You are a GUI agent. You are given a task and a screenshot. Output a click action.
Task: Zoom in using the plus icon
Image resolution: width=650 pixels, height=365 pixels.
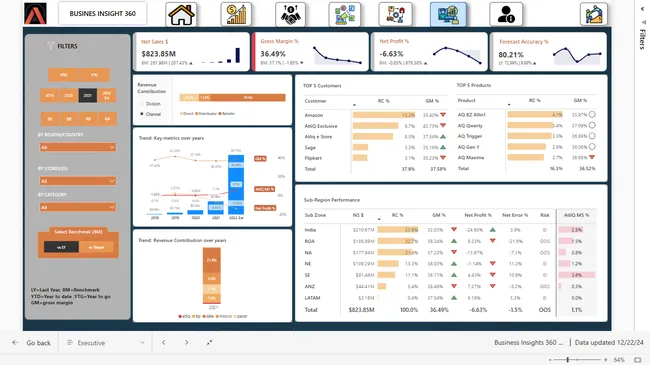point(606,360)
